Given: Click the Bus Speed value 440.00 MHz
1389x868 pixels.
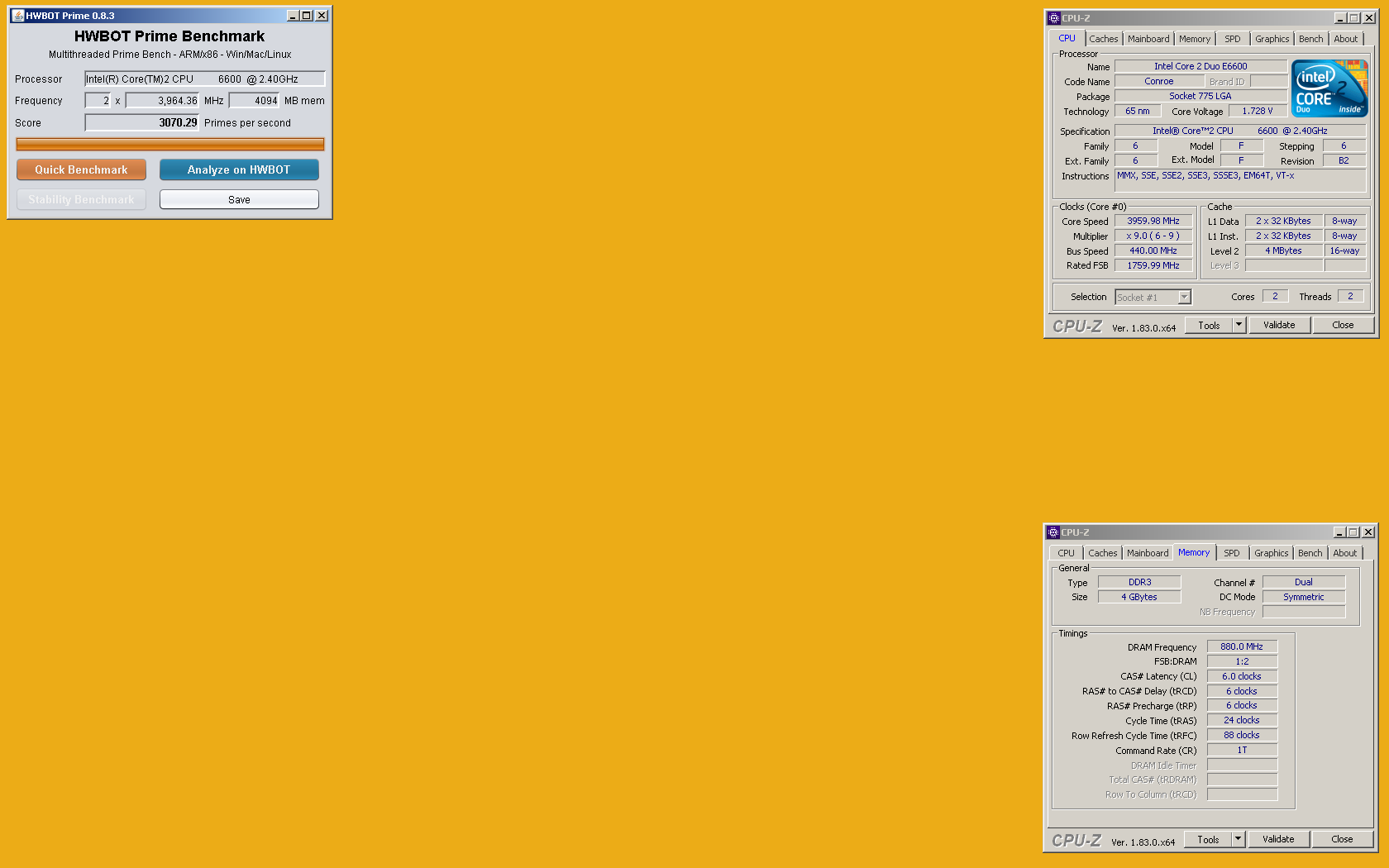Looking at the screenshot, I should tap(1153, 250).
